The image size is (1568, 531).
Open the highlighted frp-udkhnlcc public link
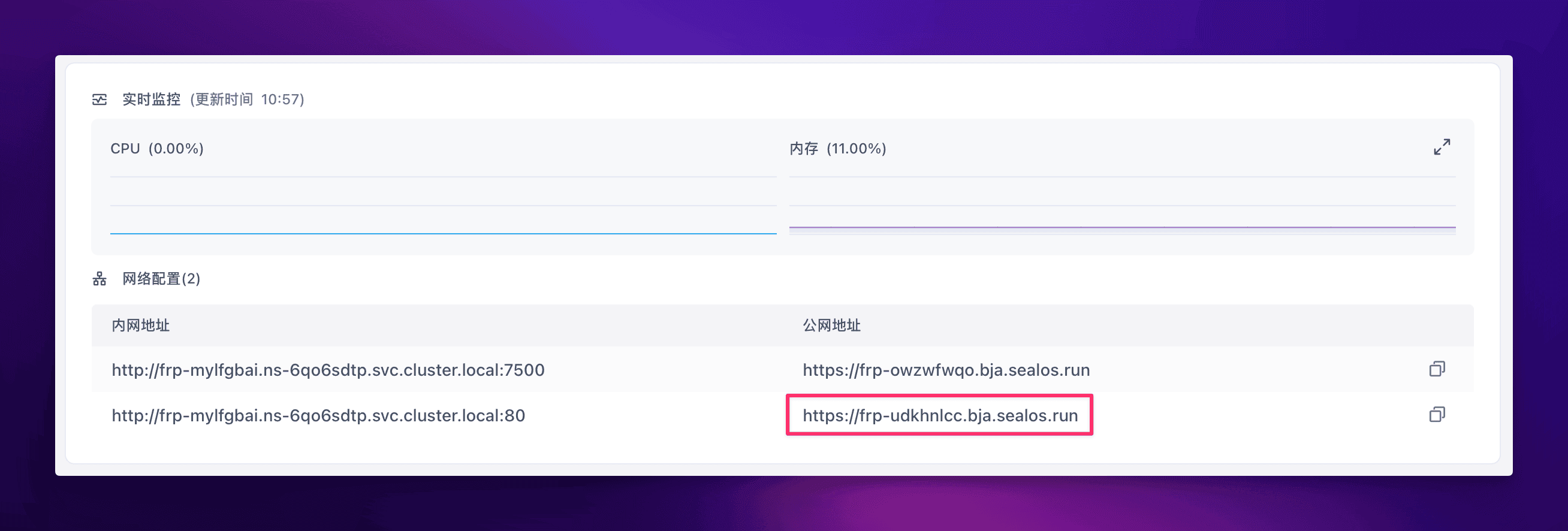click(x=939, y=415)
